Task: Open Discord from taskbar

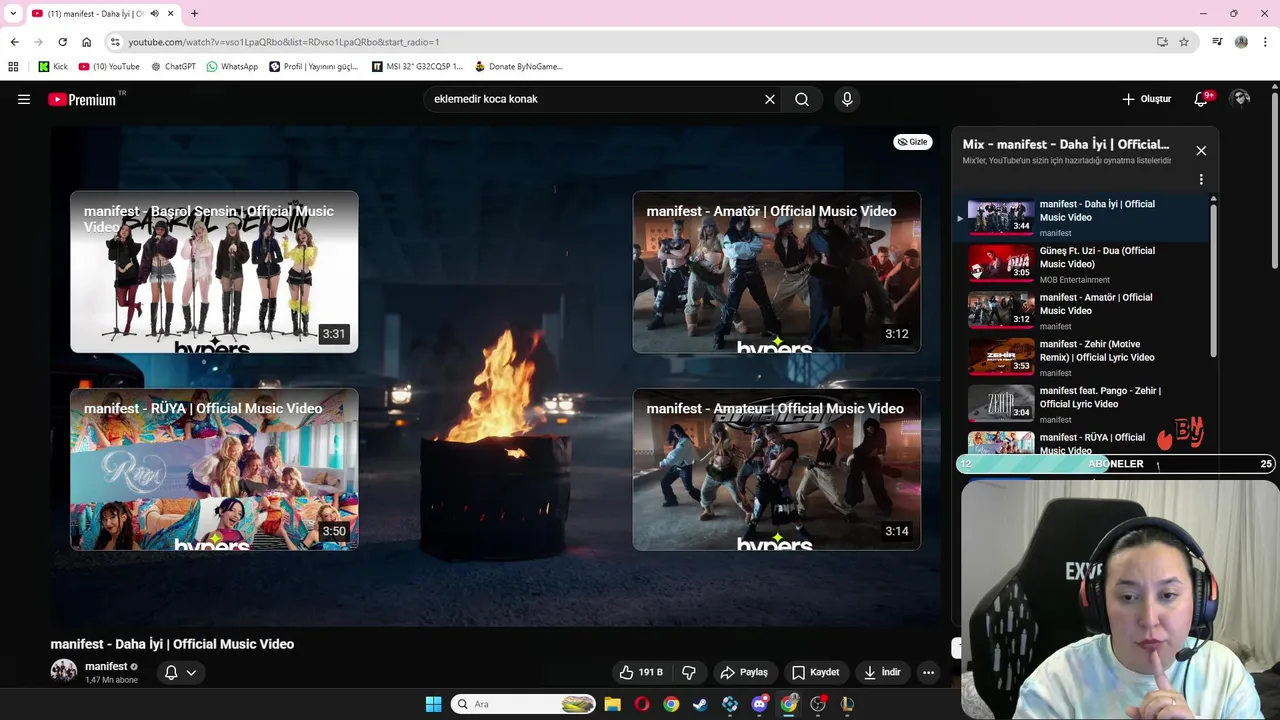Action: pyautogui.click(x=759, y=704)
